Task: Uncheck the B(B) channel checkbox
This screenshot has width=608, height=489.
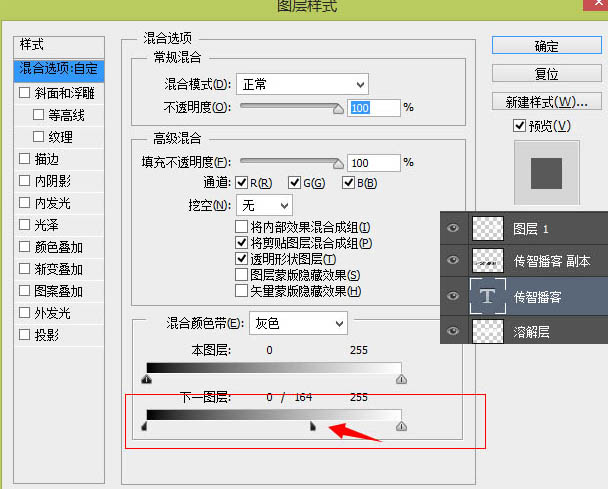Action: [348, 183]
